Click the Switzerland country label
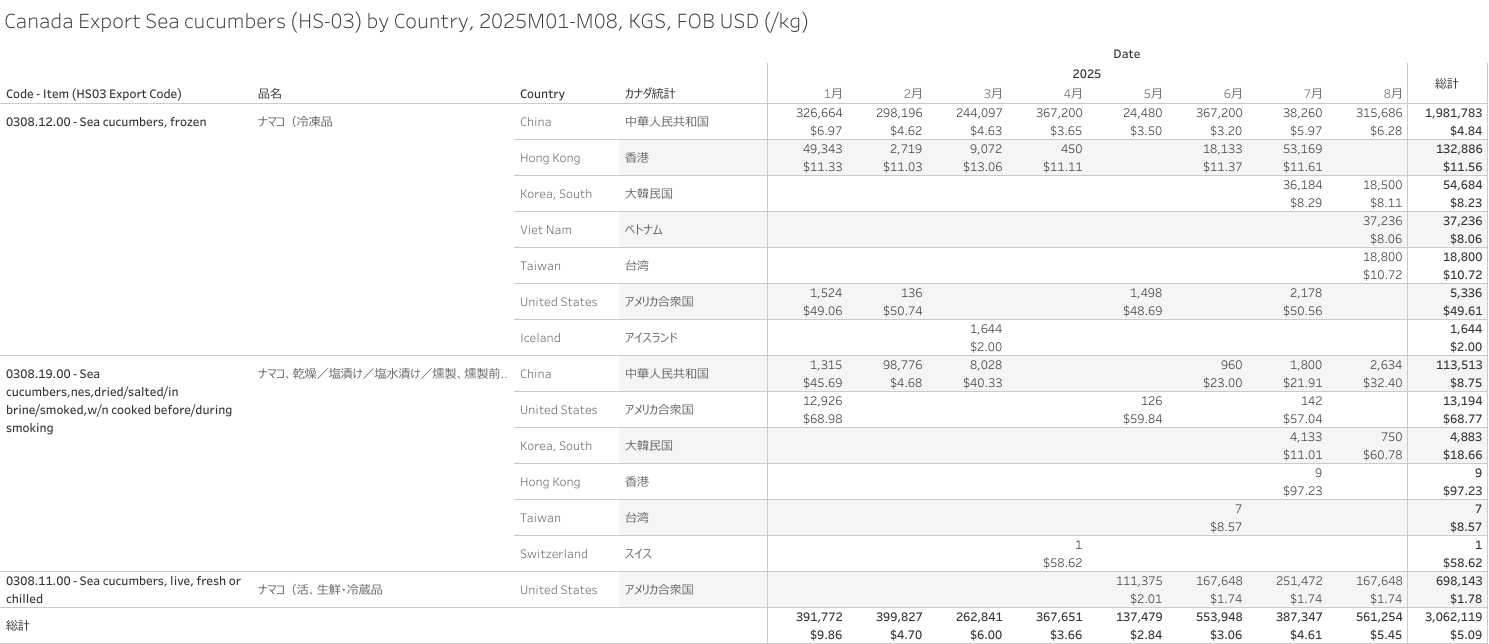The image size is (1489, 644). 554,554
